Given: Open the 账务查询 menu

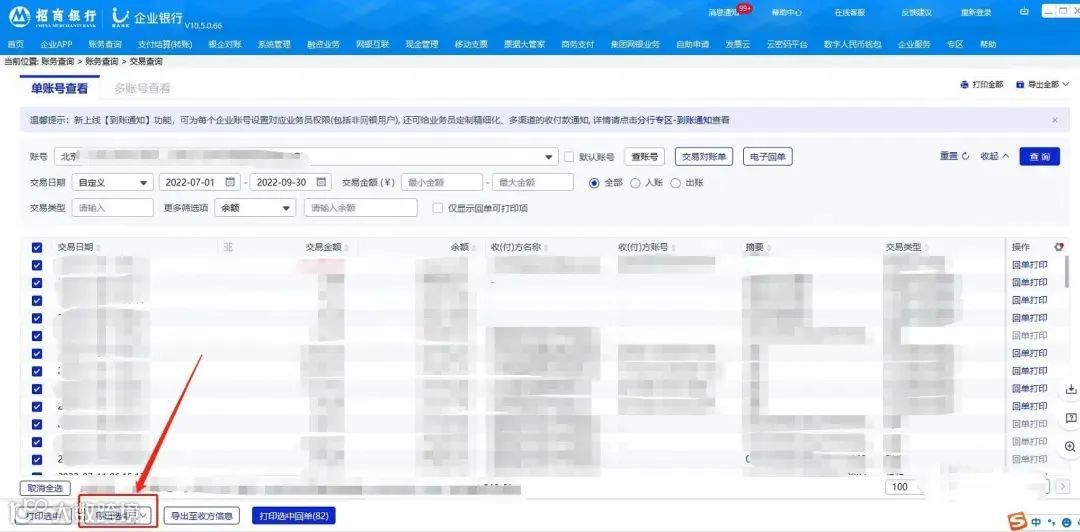Looking at the screenshot, I should (x=105, y=44).
